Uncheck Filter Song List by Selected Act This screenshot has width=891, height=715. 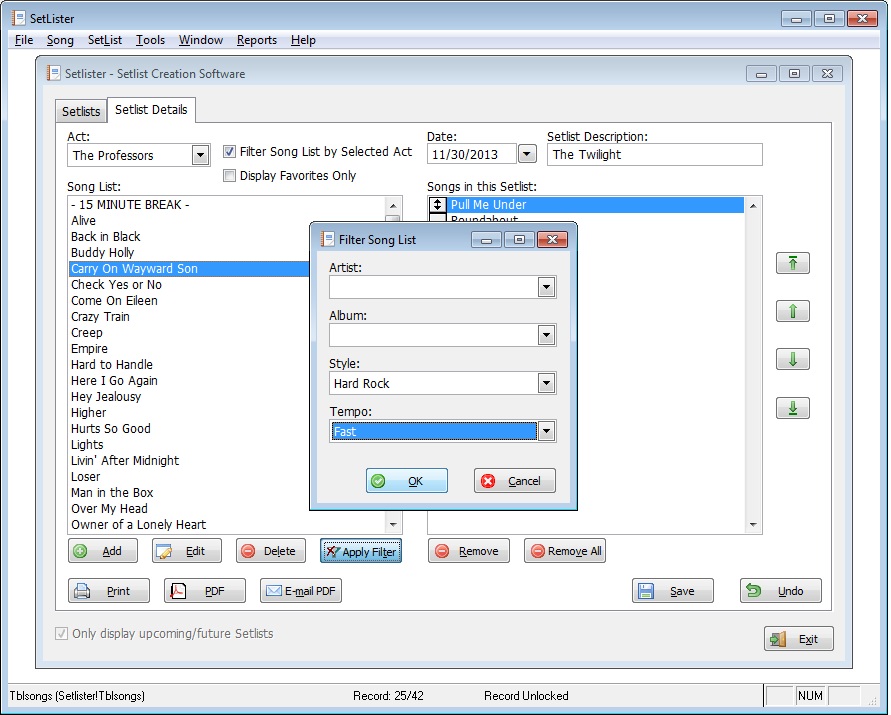230,152
